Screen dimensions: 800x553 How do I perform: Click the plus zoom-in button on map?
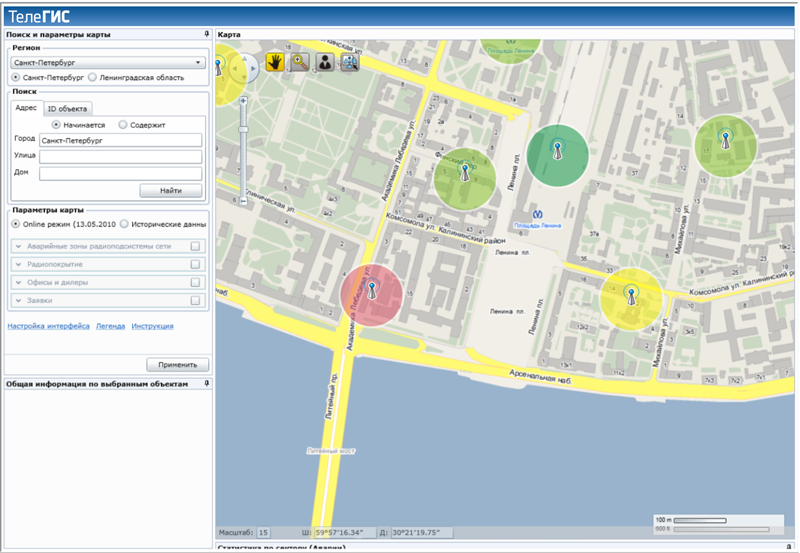pyautogui.click(x=243, y=101)
